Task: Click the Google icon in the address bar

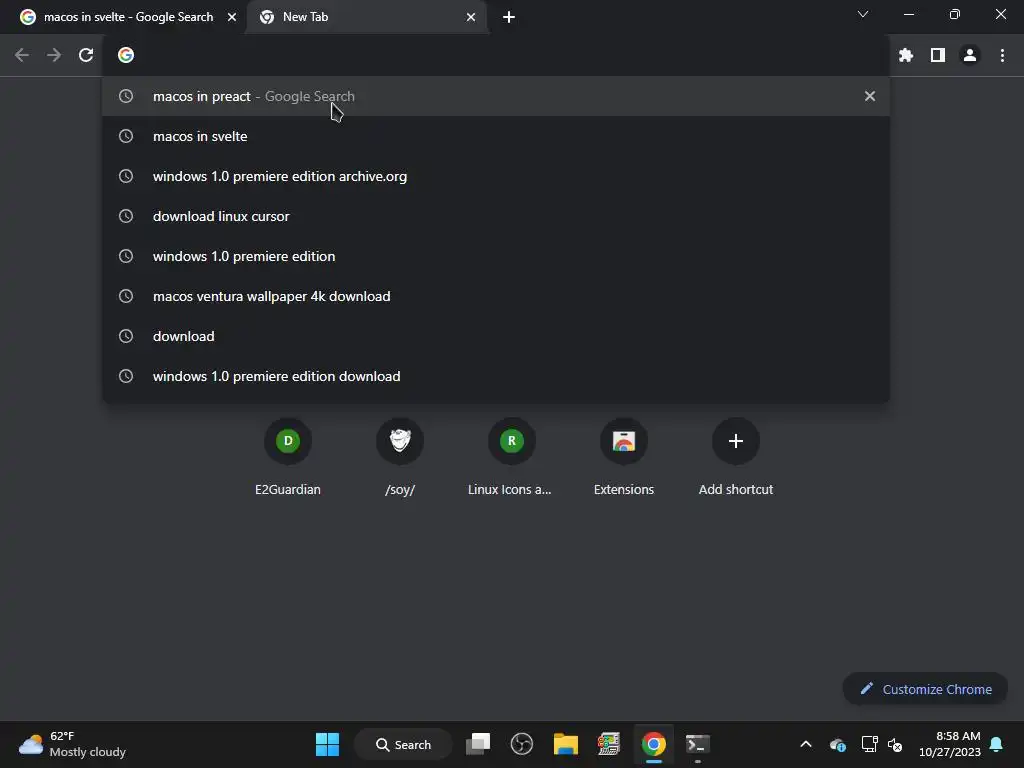Action: click(126, 56)
